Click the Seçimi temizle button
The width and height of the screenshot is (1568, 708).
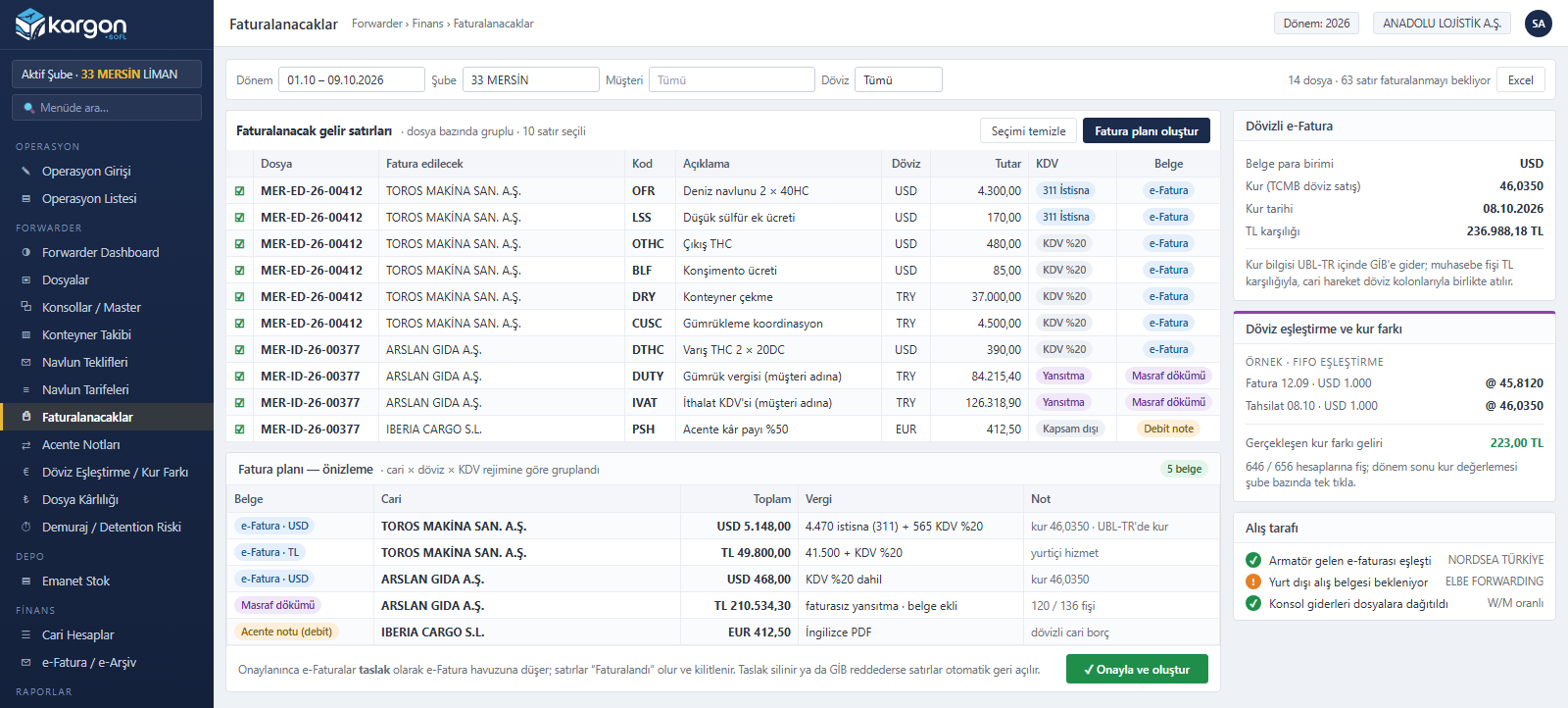[1028, 131]
